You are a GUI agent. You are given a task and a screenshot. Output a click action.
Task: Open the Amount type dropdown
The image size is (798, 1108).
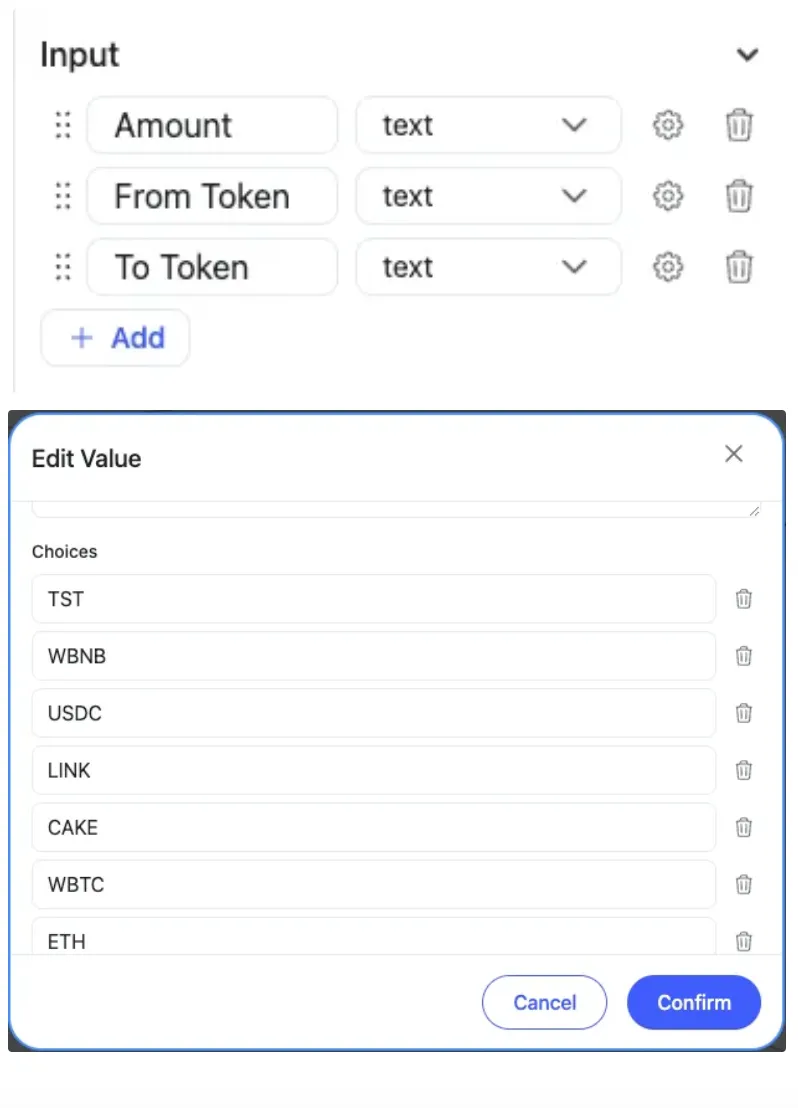pos(488,126)
